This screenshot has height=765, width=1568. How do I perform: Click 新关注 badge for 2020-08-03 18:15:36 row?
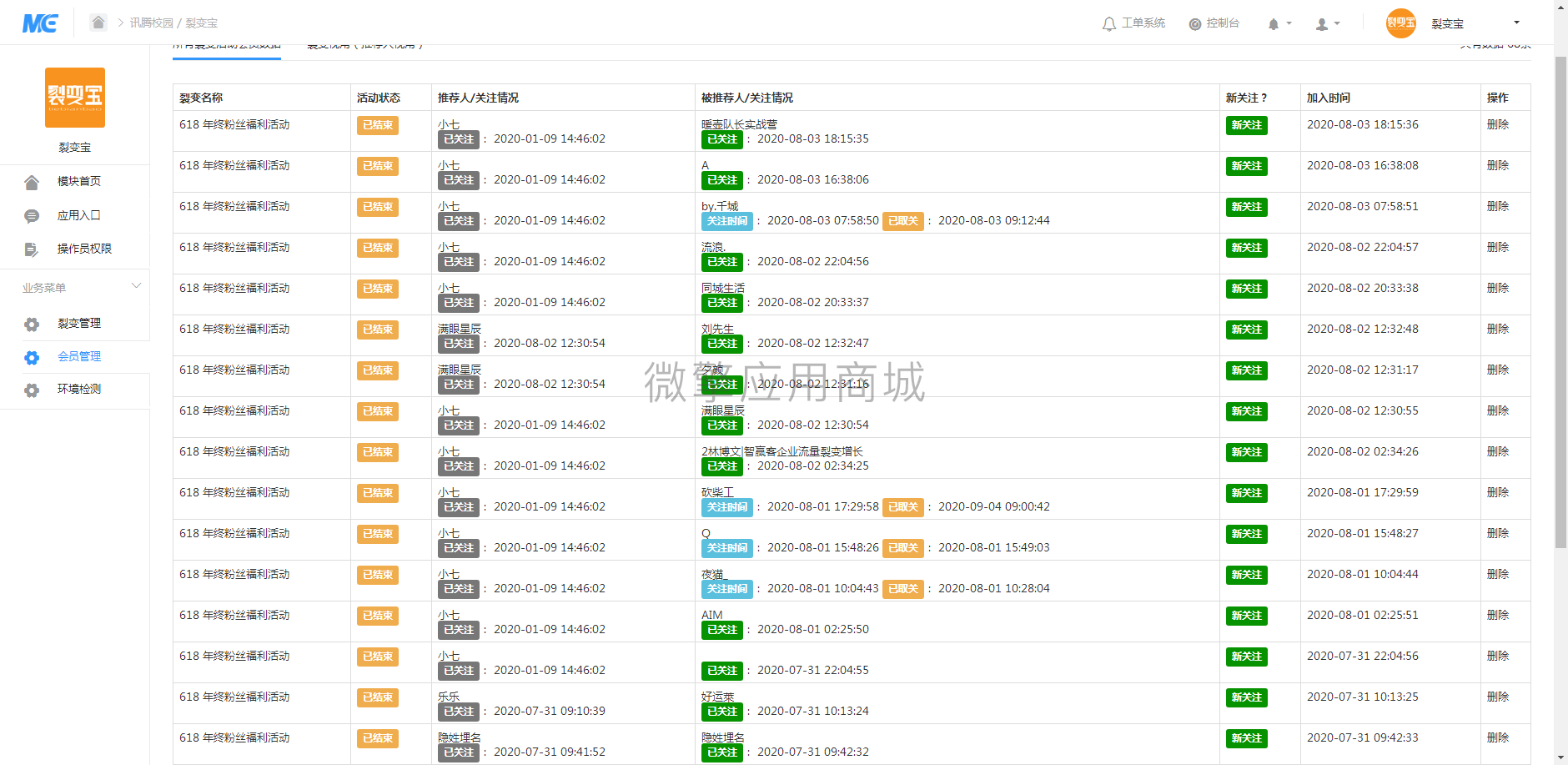pos(1247,125)
